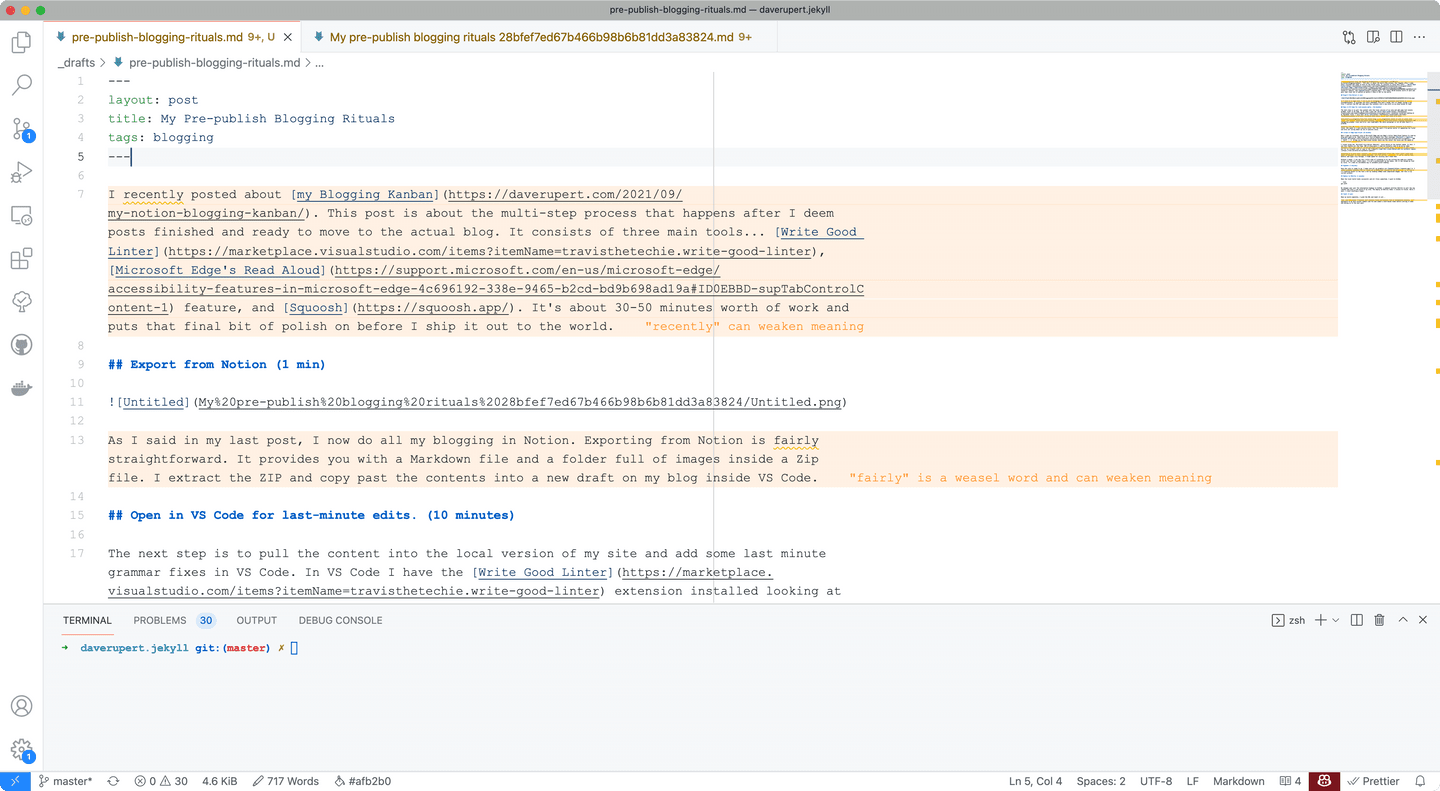Click the new terminal plus icon

pyautogui.click(x=1321, y=620)
